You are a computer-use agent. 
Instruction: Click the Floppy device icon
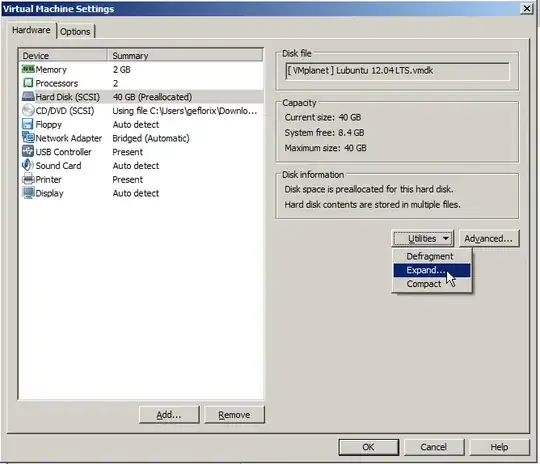[x=28, y=124]
